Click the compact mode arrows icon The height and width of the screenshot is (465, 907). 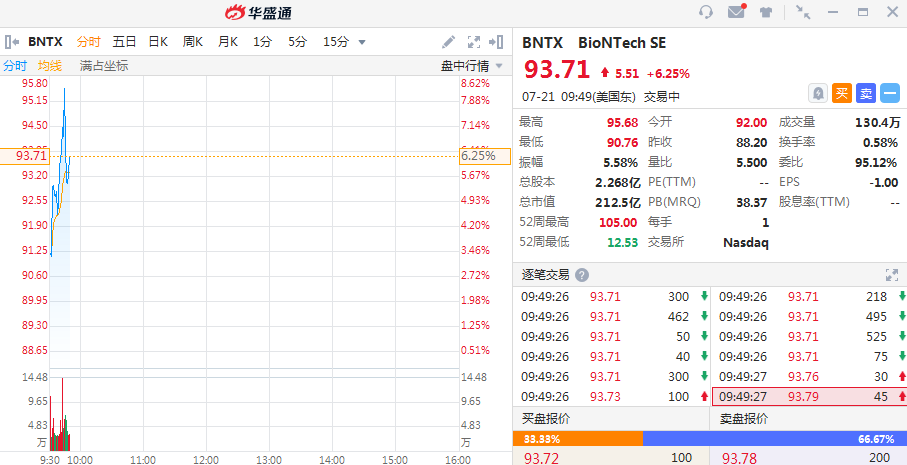(x=802, y=12)
